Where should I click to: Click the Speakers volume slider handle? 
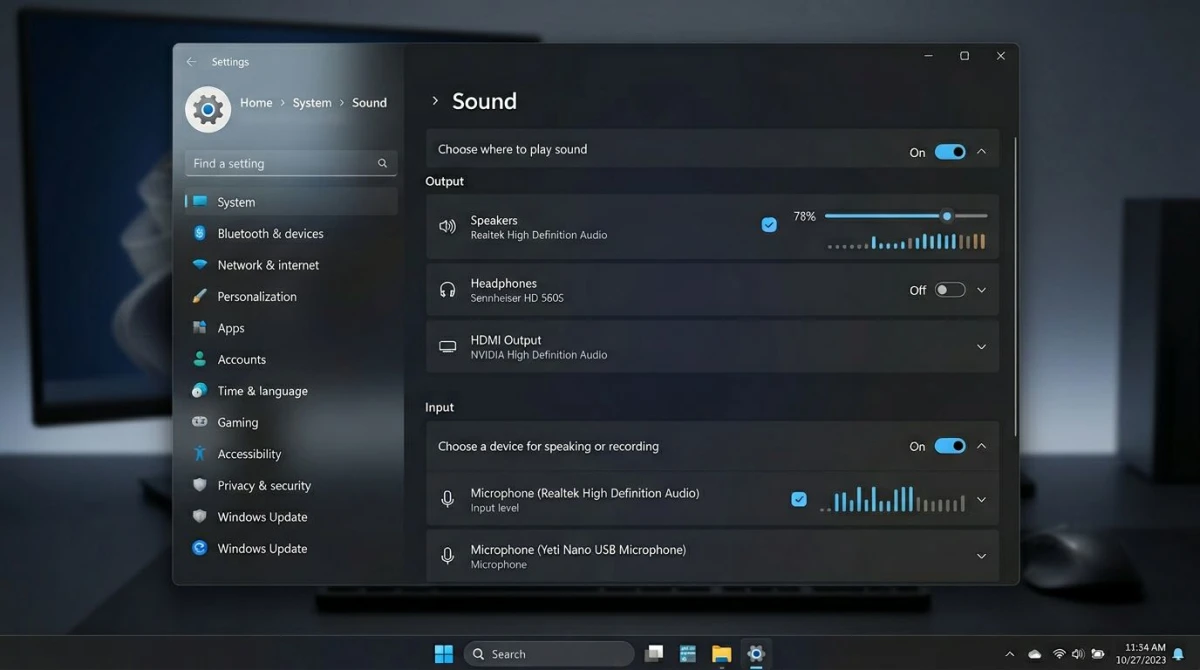point(946,216)
